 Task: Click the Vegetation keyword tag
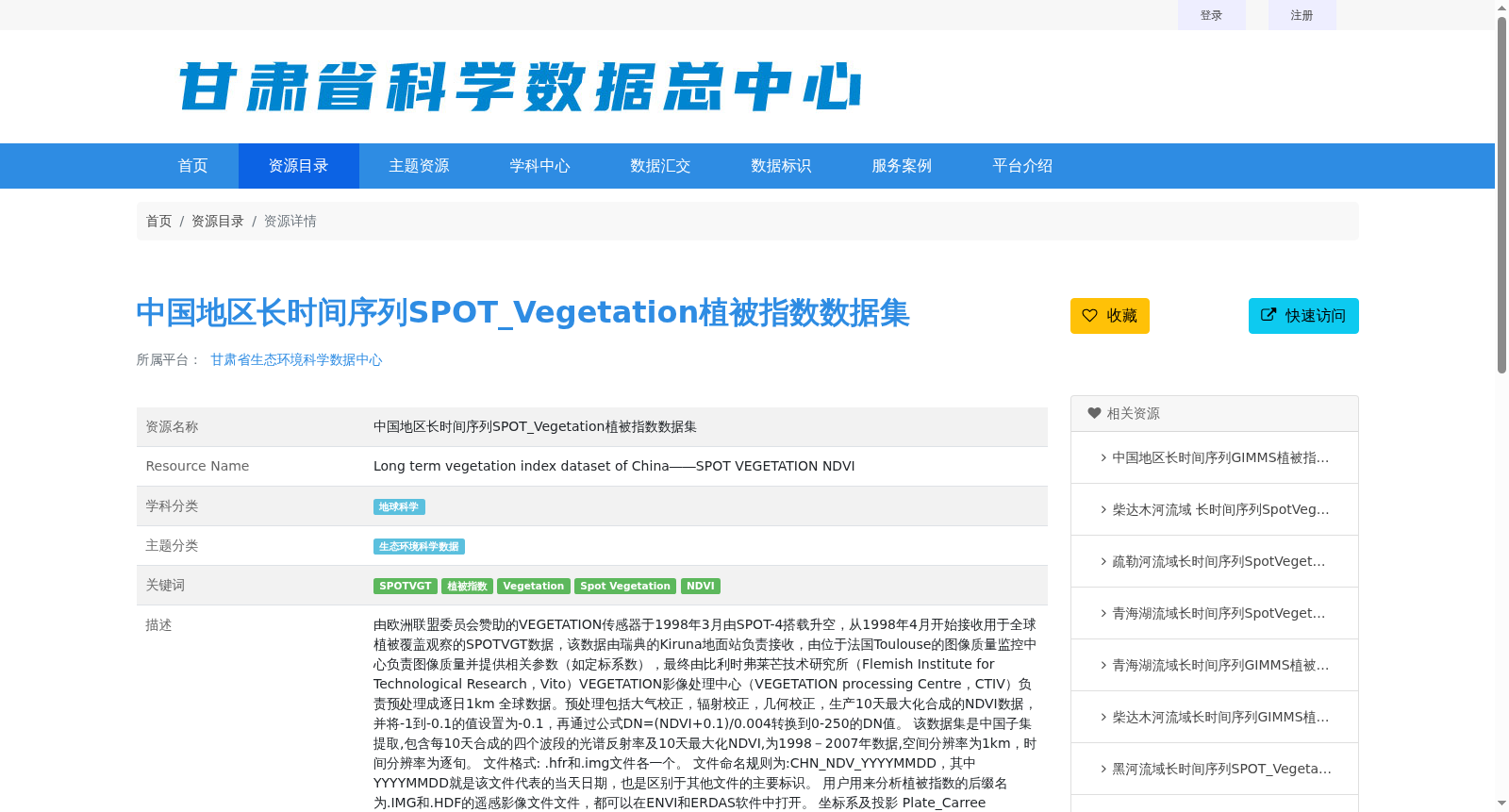click(534, 586)
